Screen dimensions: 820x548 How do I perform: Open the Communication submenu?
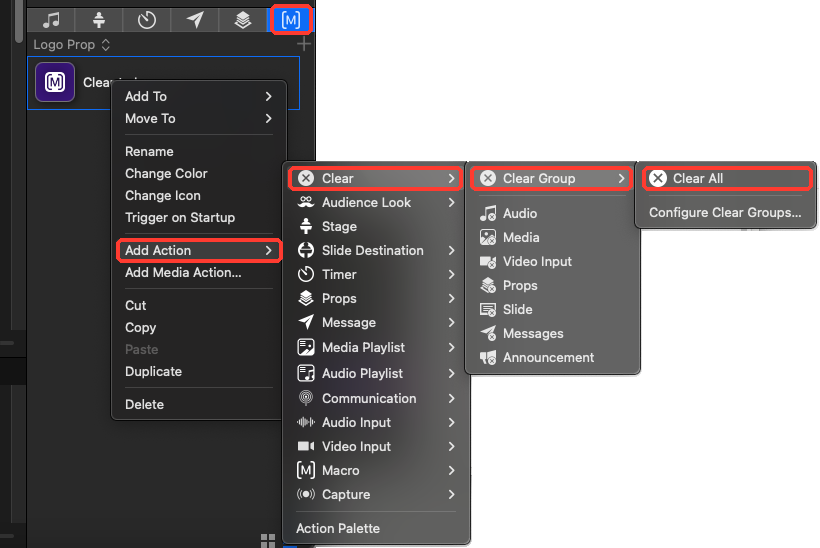(x=375, y=398)
